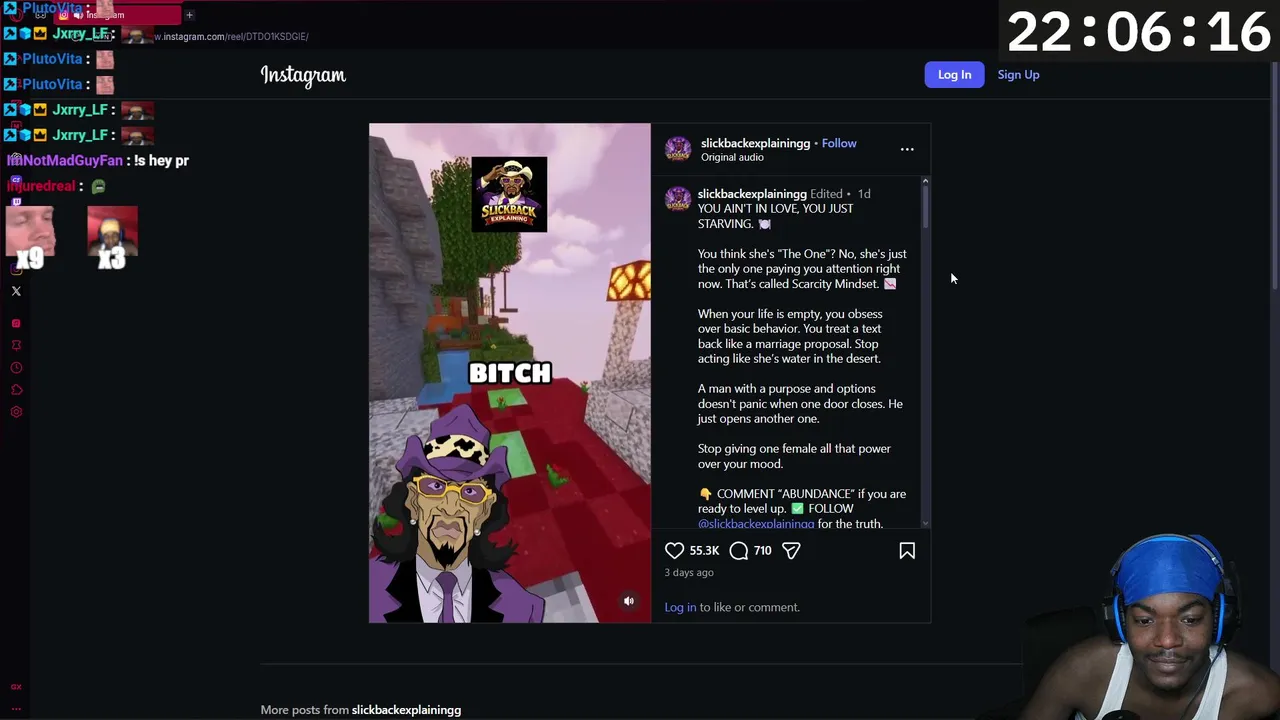The height and width of the screenshot is (720, 1280).
Task: Open the Extensions cube sidebar icon
Action: (16, 390)
